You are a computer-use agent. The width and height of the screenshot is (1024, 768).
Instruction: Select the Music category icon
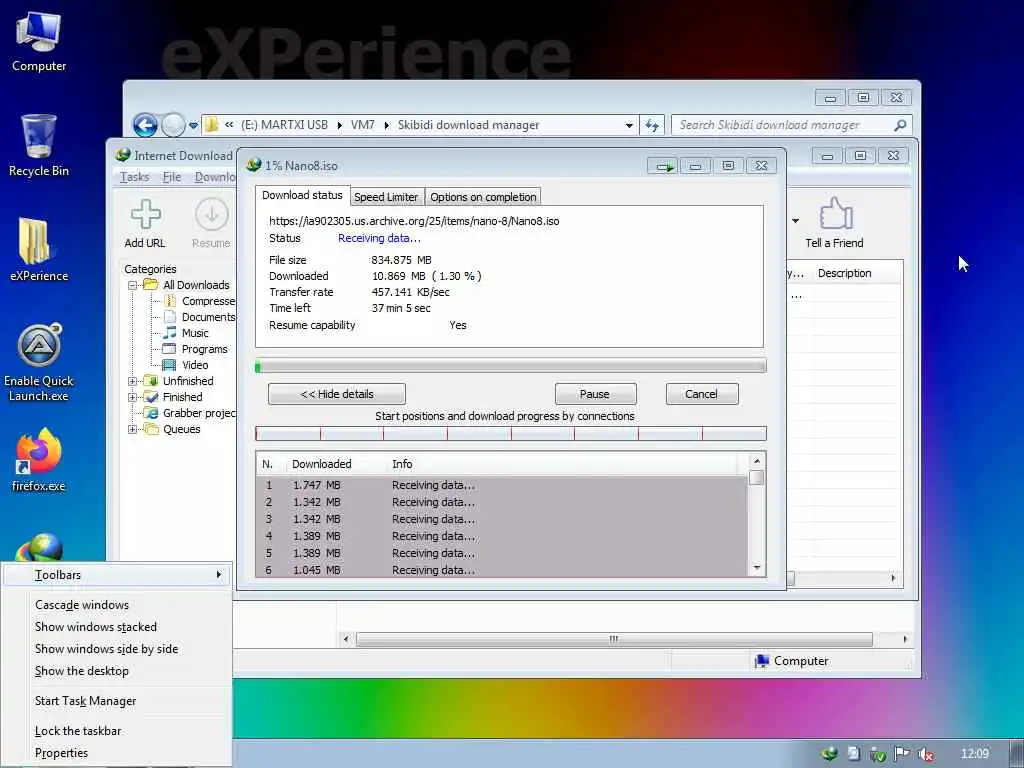point(170,333)
